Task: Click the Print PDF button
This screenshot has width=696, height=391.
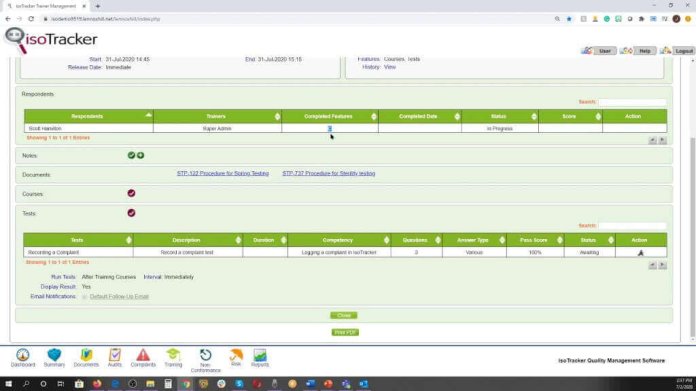Action: coord(345,332)
